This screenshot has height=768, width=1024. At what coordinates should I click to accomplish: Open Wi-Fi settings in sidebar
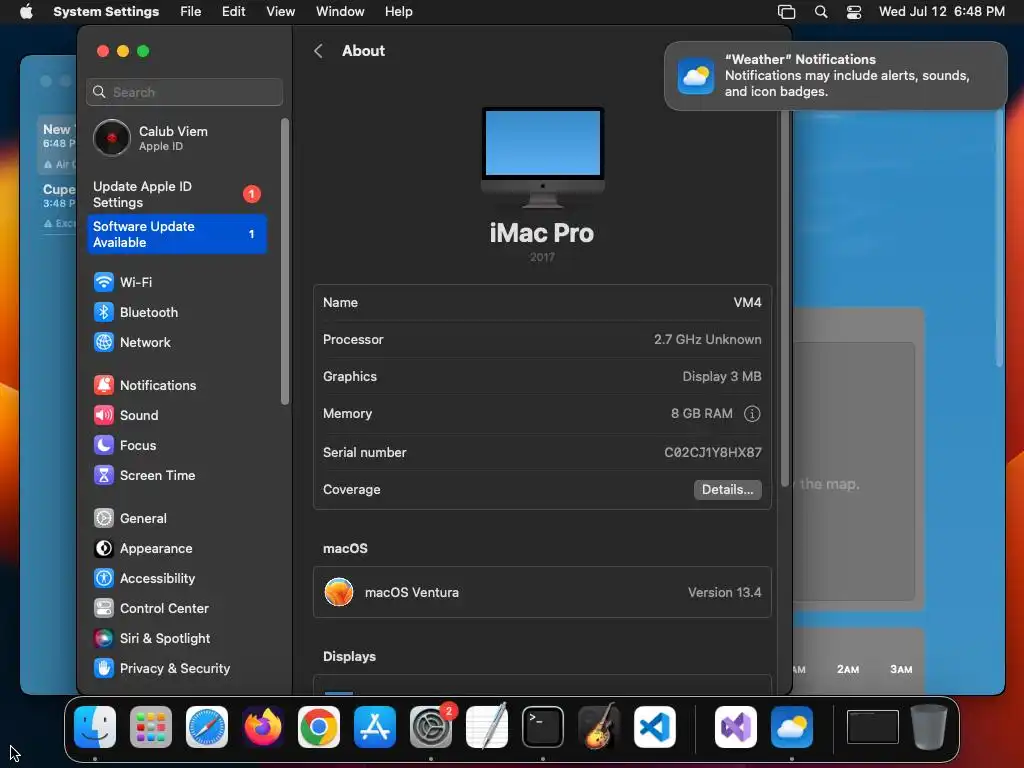pos(176,282)
